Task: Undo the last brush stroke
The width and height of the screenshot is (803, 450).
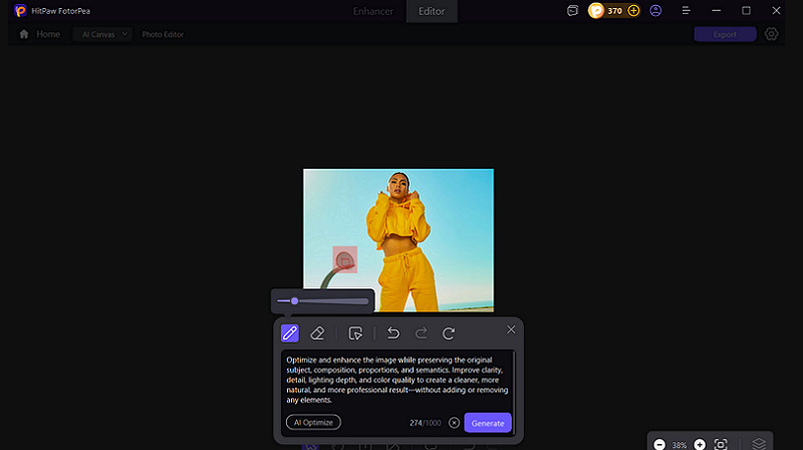Action: click(x=393, y=333)
